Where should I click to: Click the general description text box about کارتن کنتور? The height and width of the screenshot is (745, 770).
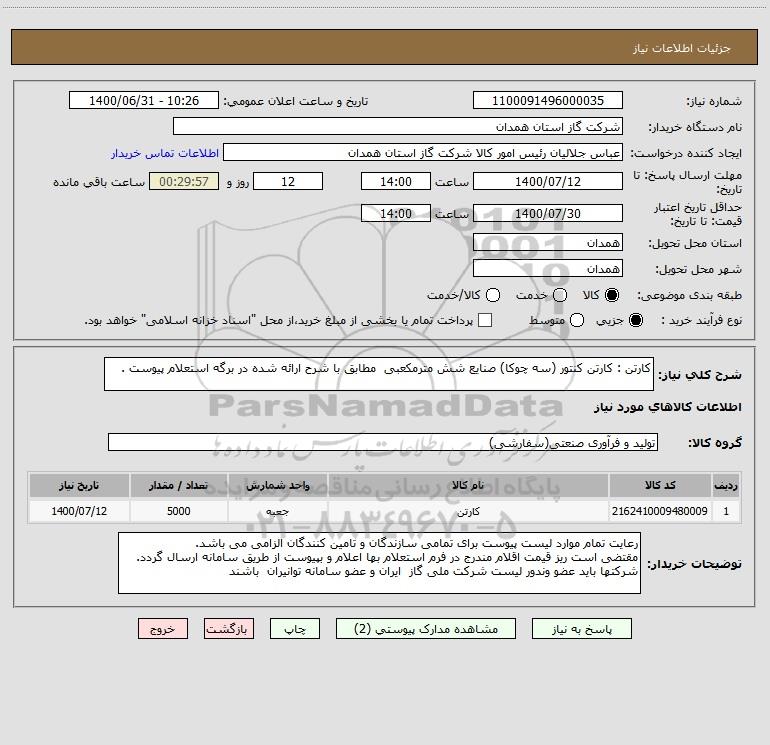pos(379,374)
